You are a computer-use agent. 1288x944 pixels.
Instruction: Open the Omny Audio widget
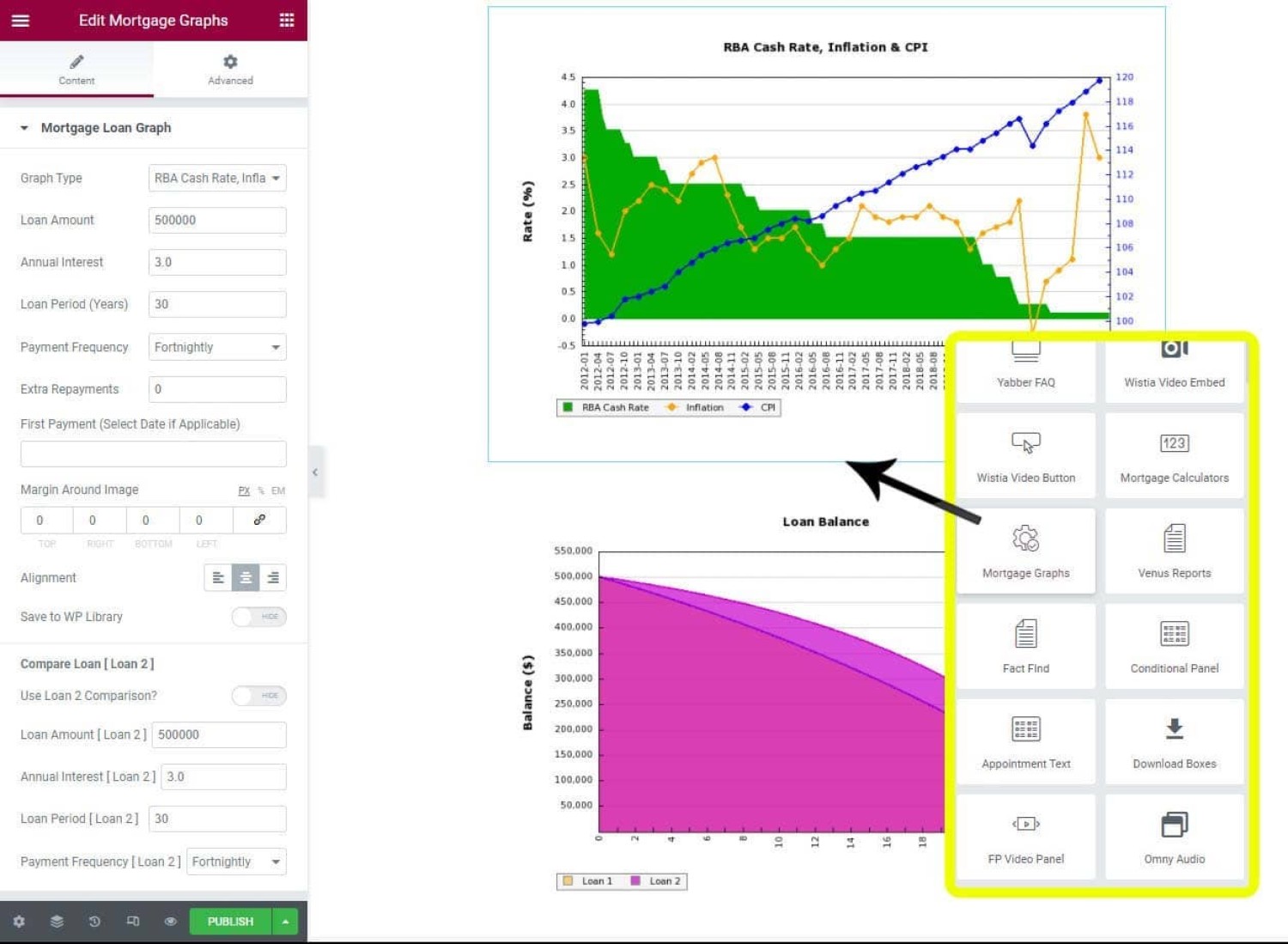pos(1174,837)
